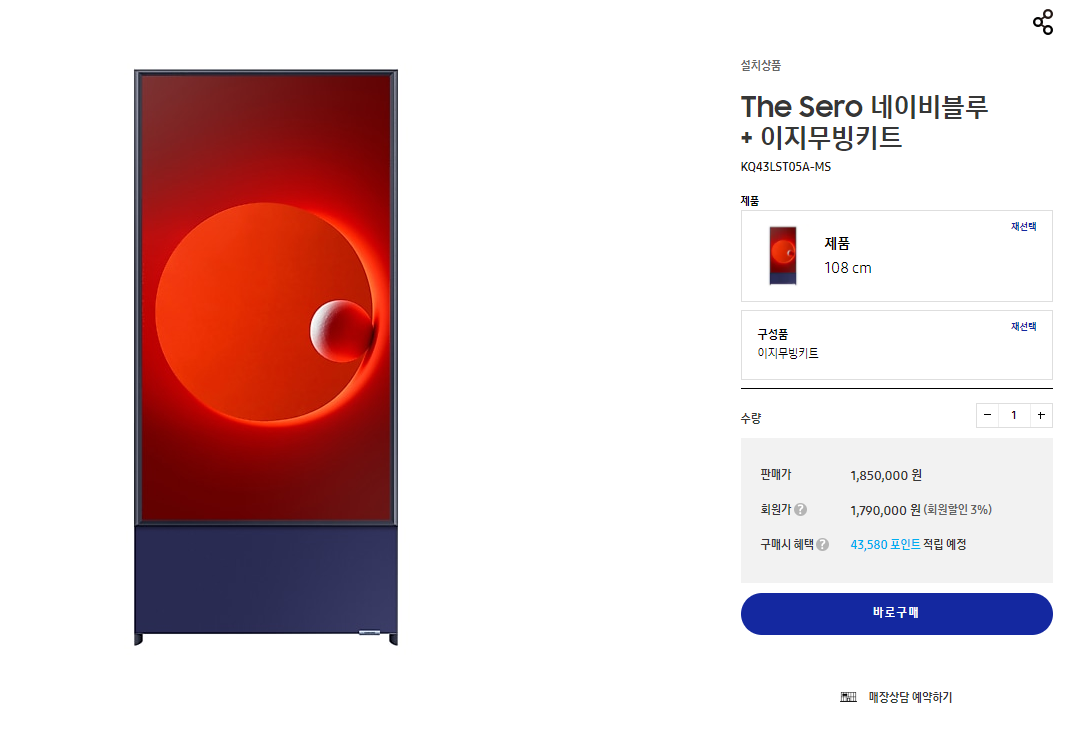Increase quantity with the plus button
The width and height of the screenshot is (1082, 731).
point(1041,415)
